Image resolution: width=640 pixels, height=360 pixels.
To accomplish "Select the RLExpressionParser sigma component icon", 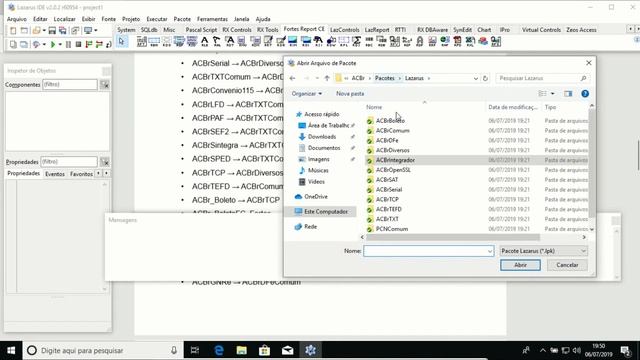I will pos(357,41).
